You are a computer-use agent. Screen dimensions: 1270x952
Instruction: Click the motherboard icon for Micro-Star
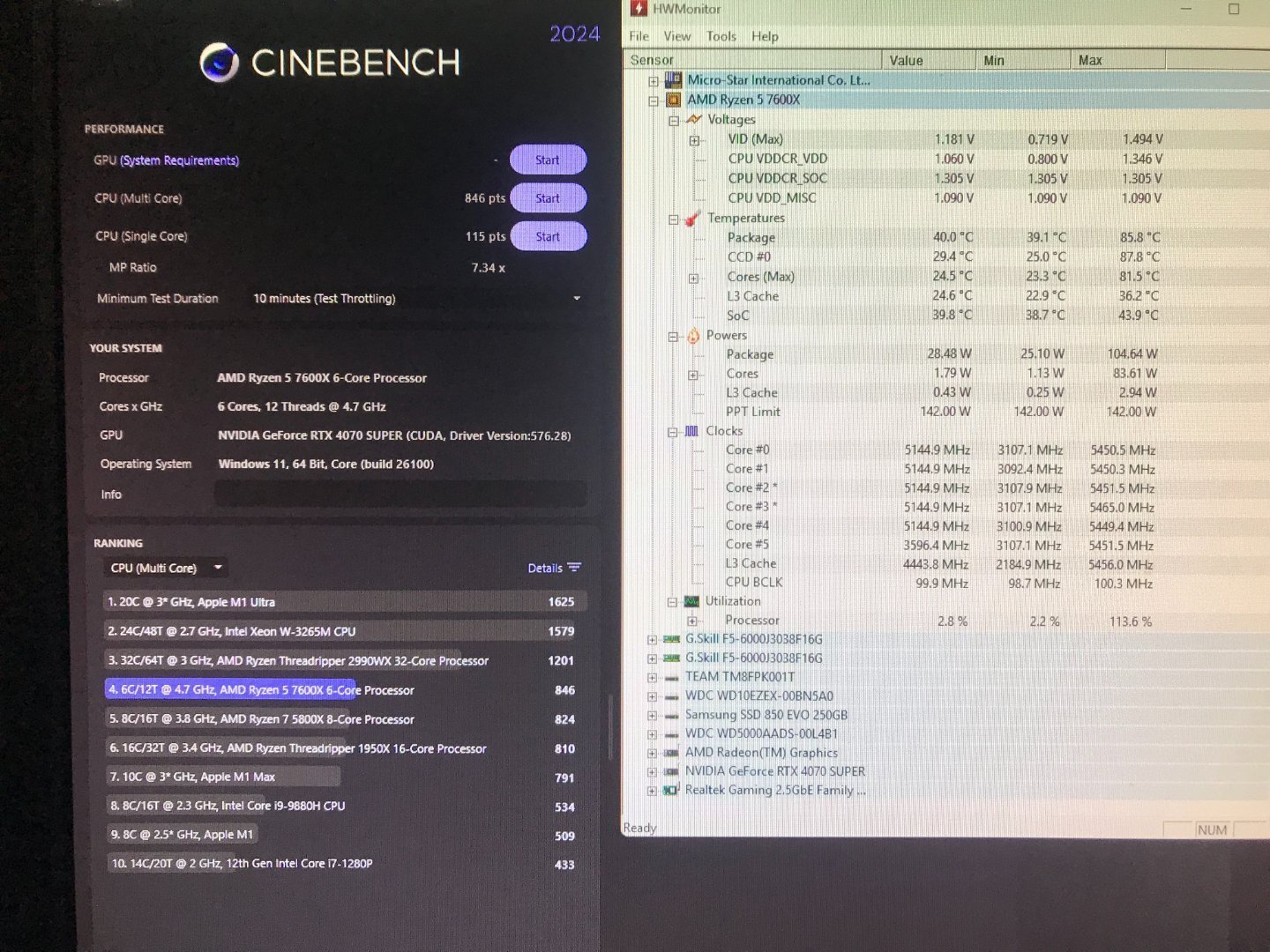pyautogui.click(x=673, y=80)
